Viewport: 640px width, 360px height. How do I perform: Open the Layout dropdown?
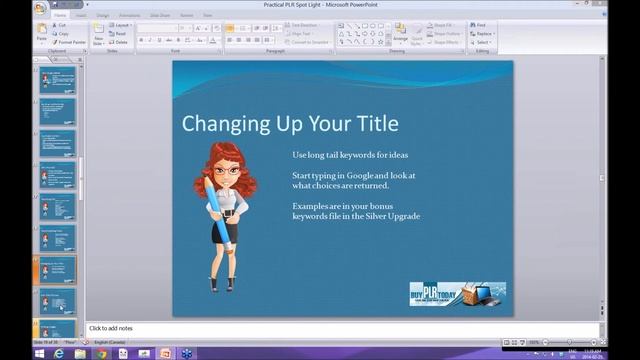(x=120, y=25)
